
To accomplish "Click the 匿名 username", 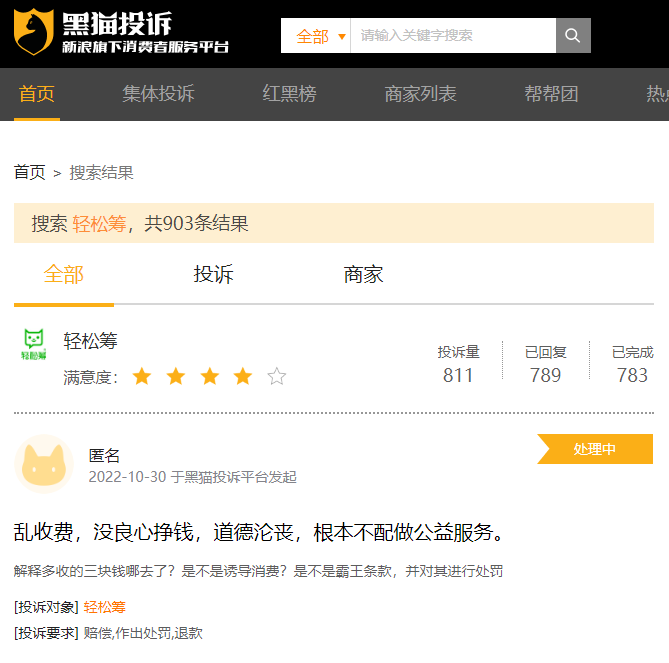I will 104,455.
